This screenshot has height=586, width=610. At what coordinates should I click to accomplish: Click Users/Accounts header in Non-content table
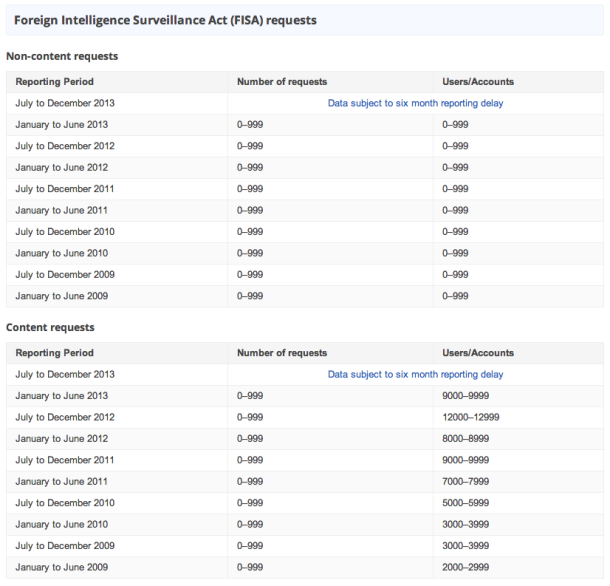478,82
